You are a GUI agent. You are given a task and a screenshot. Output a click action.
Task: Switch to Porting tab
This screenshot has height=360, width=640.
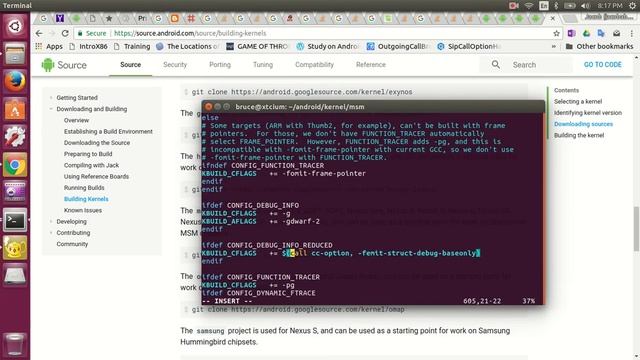(x=220, y=64)
